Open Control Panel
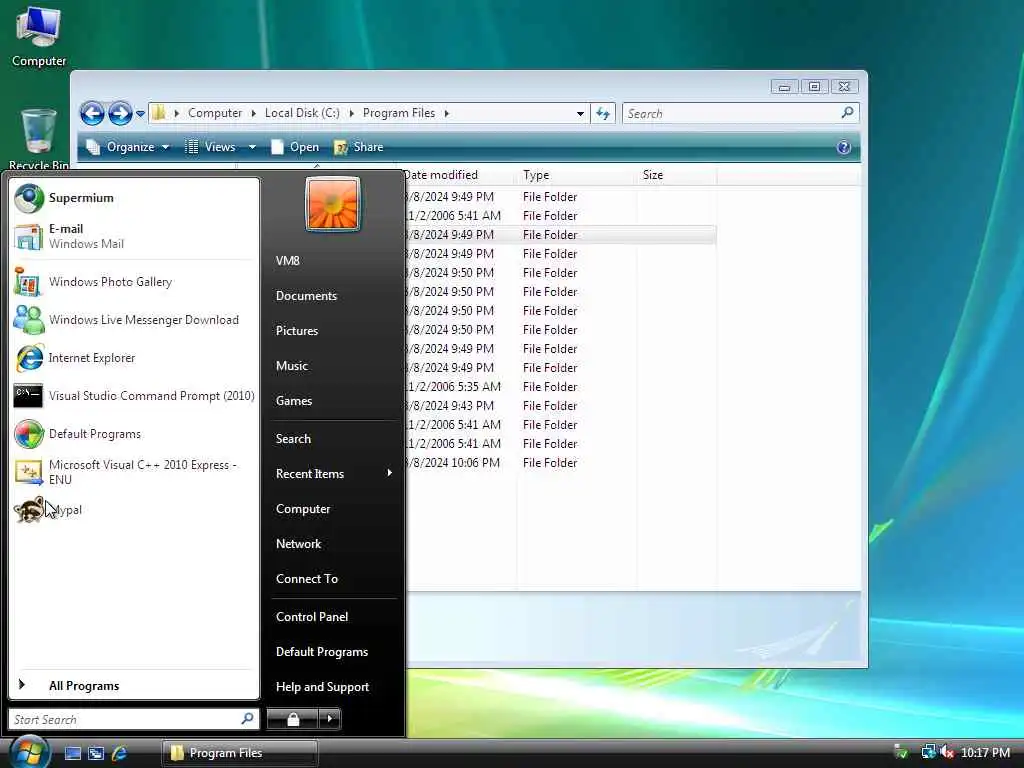Image resolution: width=1024 pixels, height=768 pixels. click(x=334, y=616)
